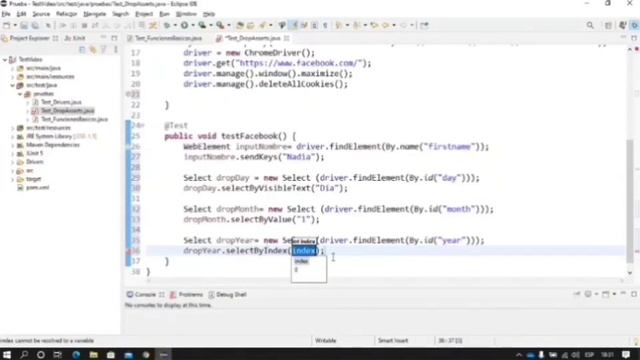Select pom.xml in Project Explorer
Screen dimensions: 640x360
38,188
